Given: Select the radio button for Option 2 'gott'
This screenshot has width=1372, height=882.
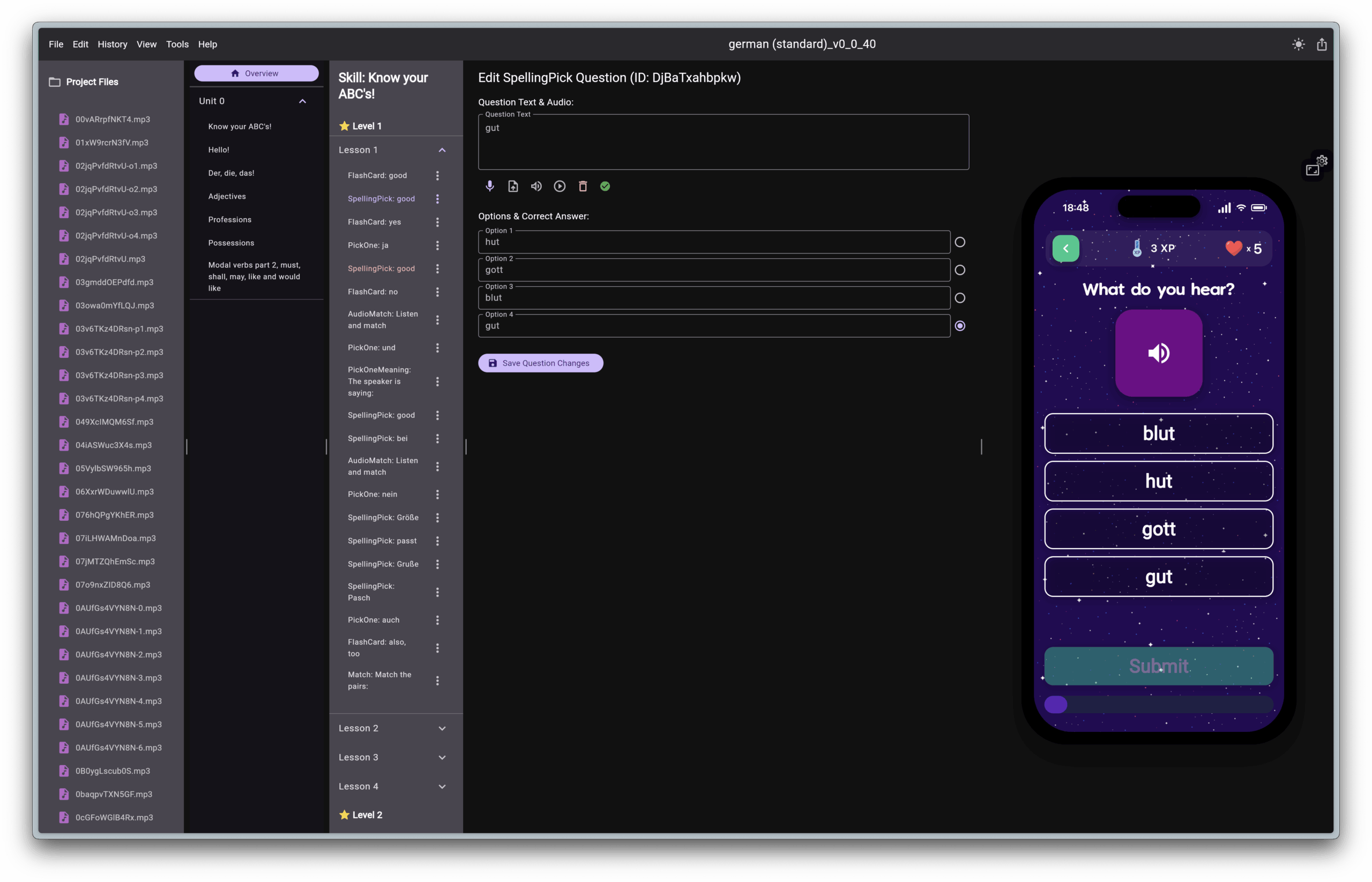Looking at the screenshot, I should coord(960,270).
